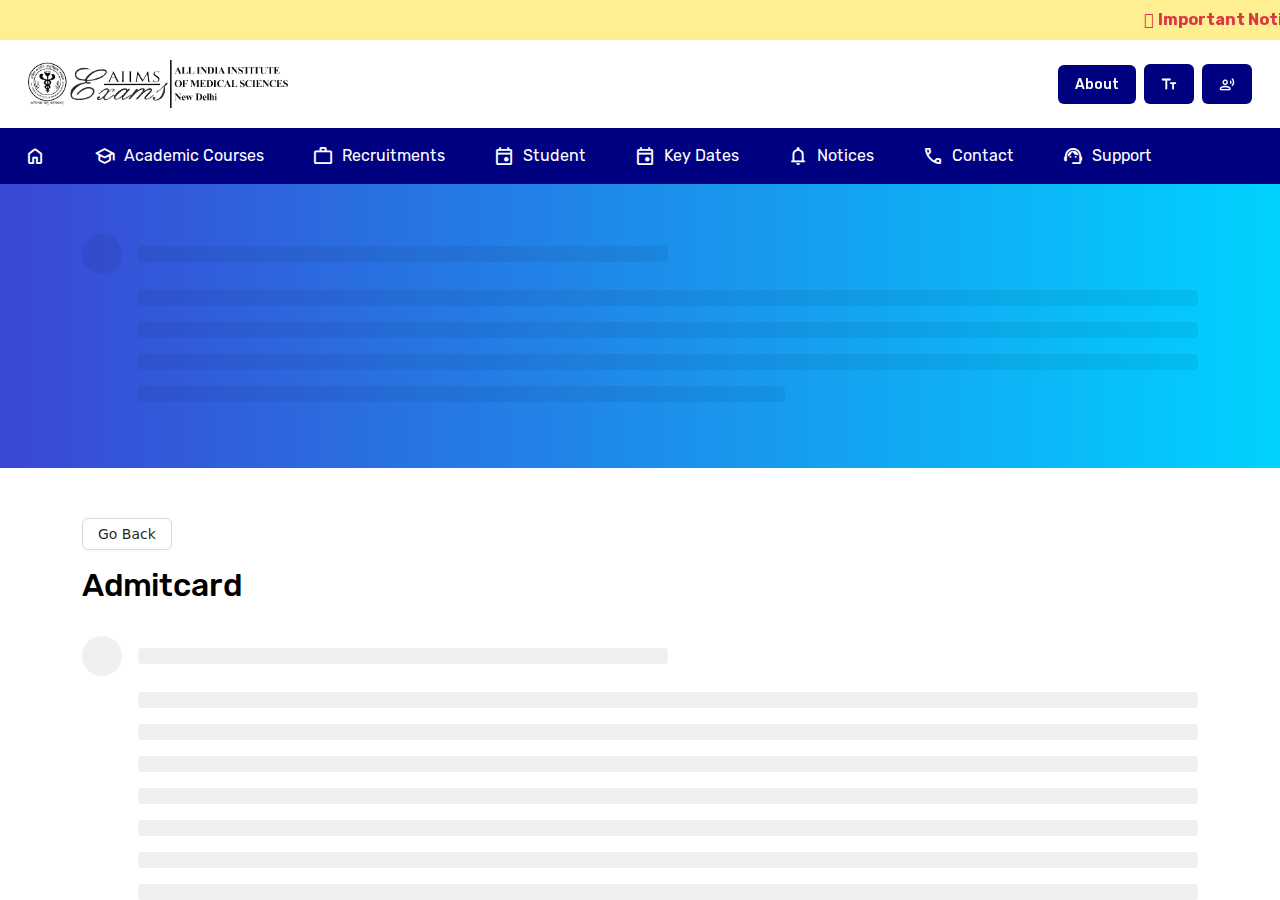Open the Support menu
1280x900 pixels.
click(1107, 156)
